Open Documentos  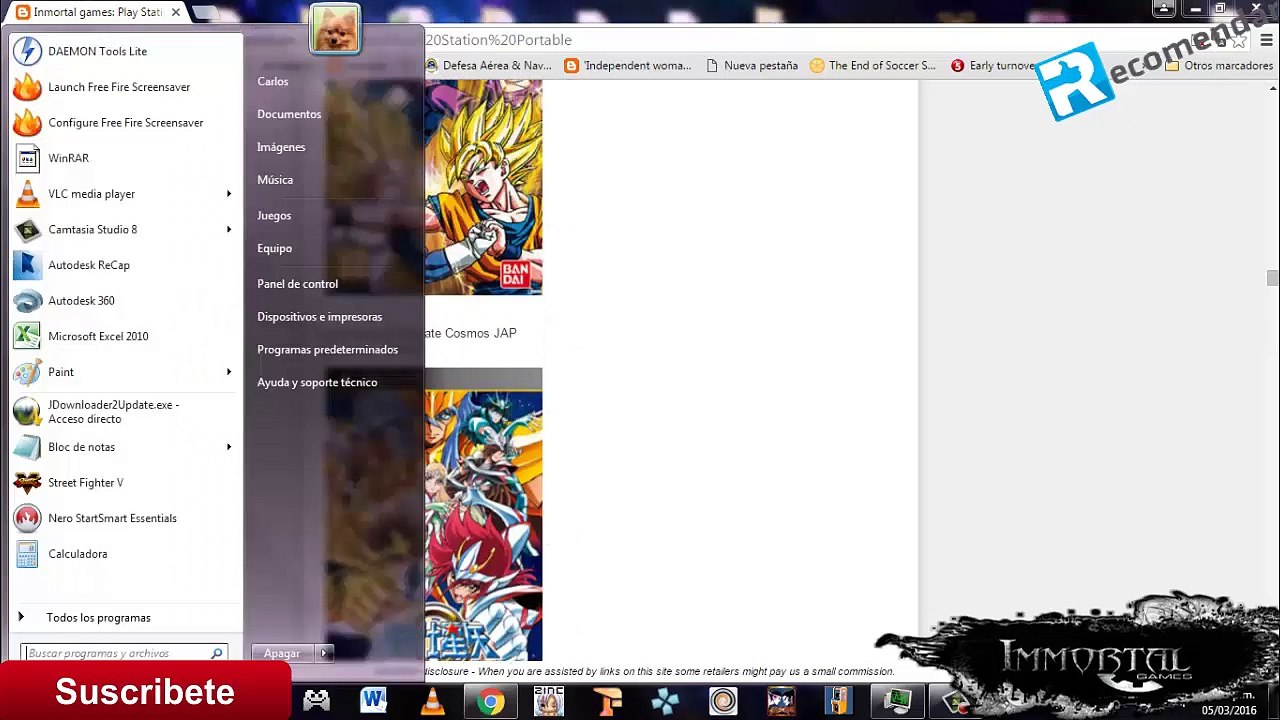pos(289,114)
